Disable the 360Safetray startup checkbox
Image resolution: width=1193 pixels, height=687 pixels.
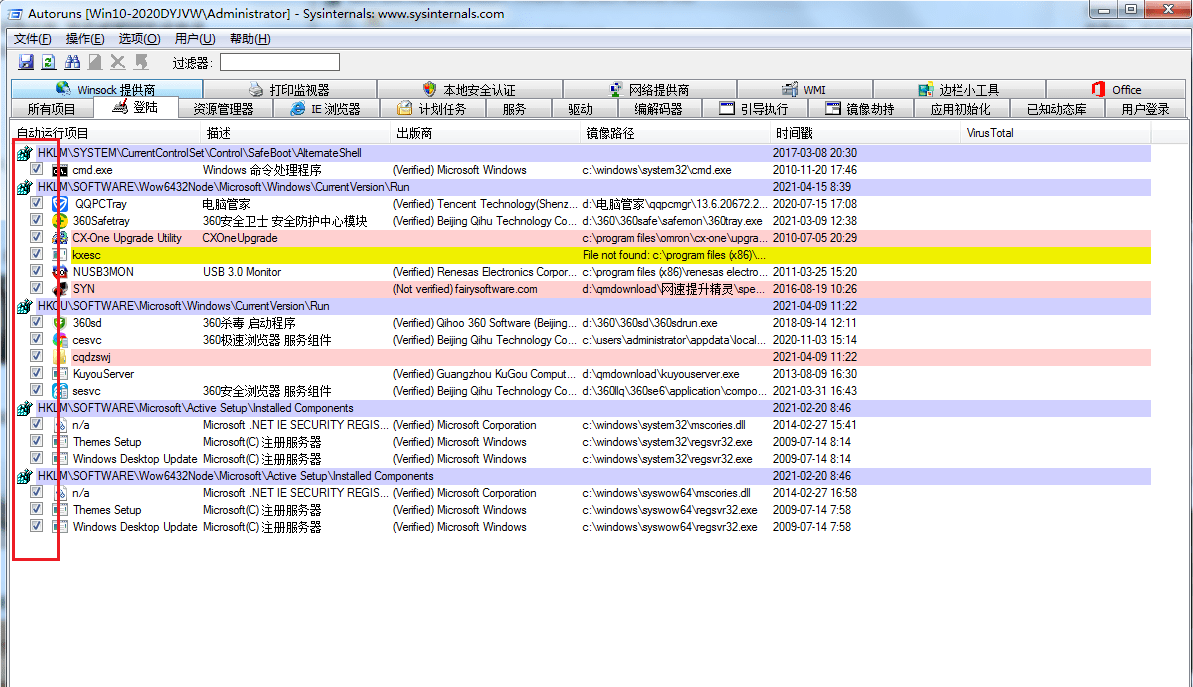[36, 220]
